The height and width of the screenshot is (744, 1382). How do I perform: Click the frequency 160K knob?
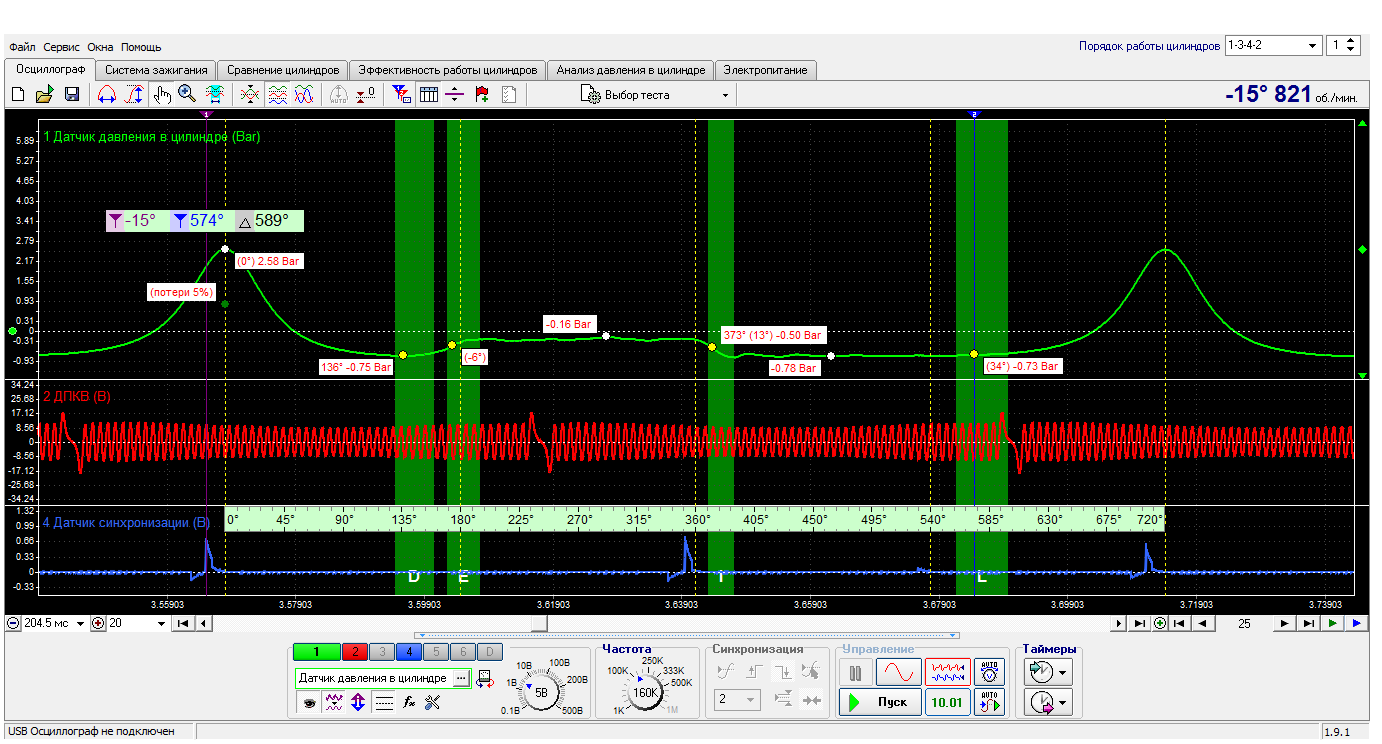pyautogui.click(x=645, y=692)
